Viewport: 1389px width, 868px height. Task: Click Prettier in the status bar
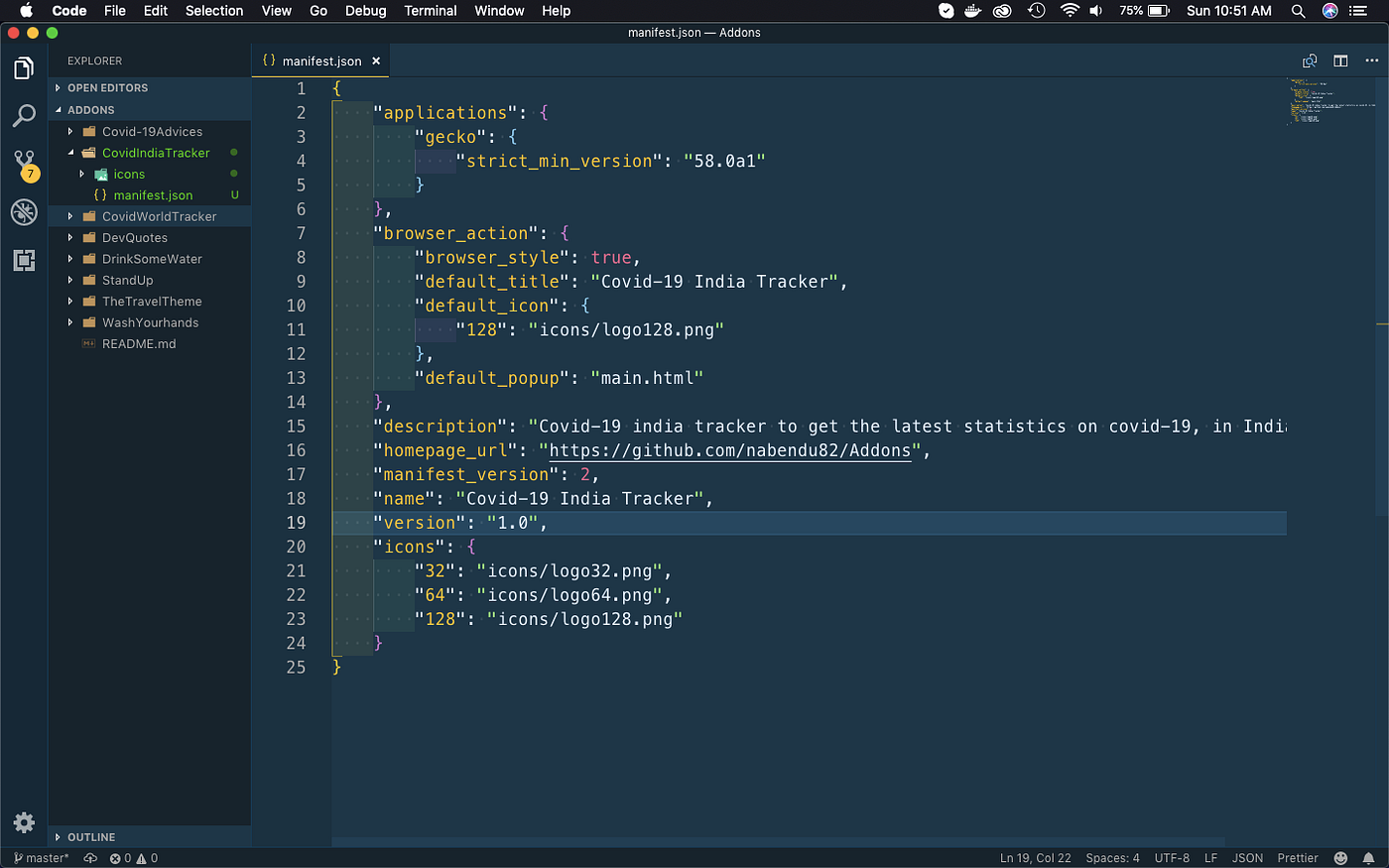point(1298,858)
